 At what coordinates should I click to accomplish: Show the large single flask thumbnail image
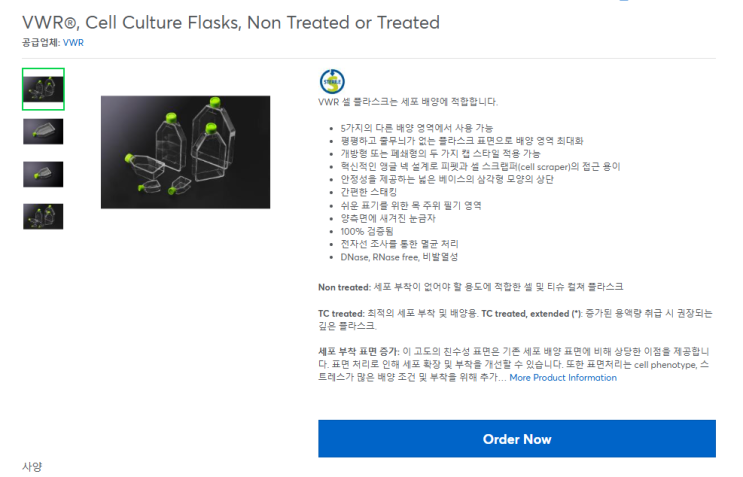coord(43,132)
